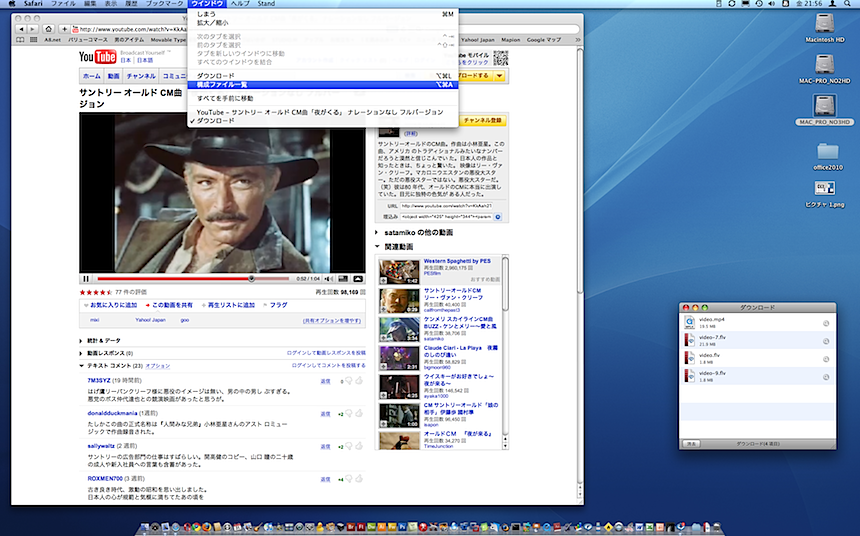The width and height of the screenshot is (860, 536).
Task: Toggle the video player size icon
Action: tap(343, 279)
